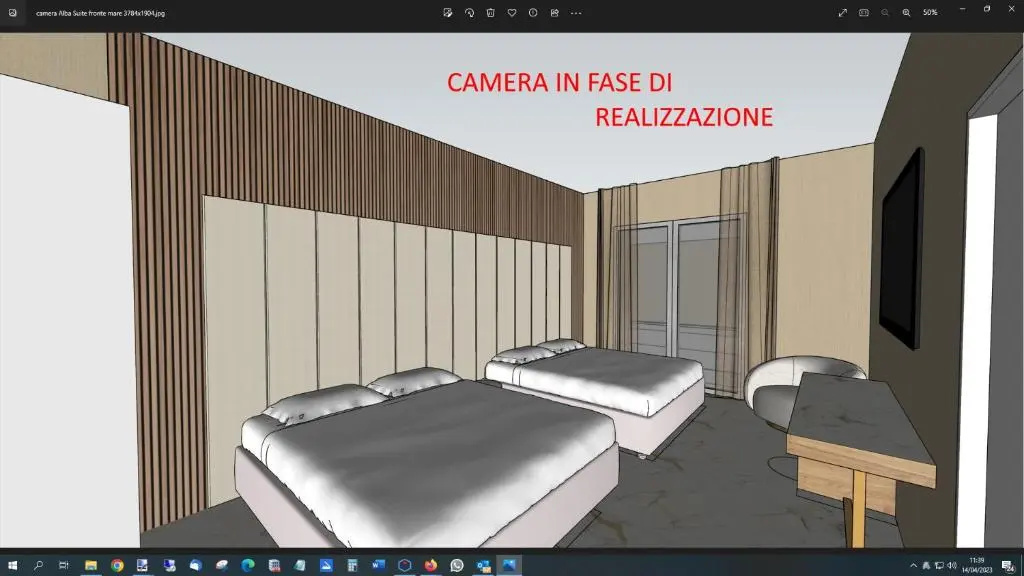This screenshot has height=576, width=1024.
Task: Open Outlook from taskbar
Action: 483,566
